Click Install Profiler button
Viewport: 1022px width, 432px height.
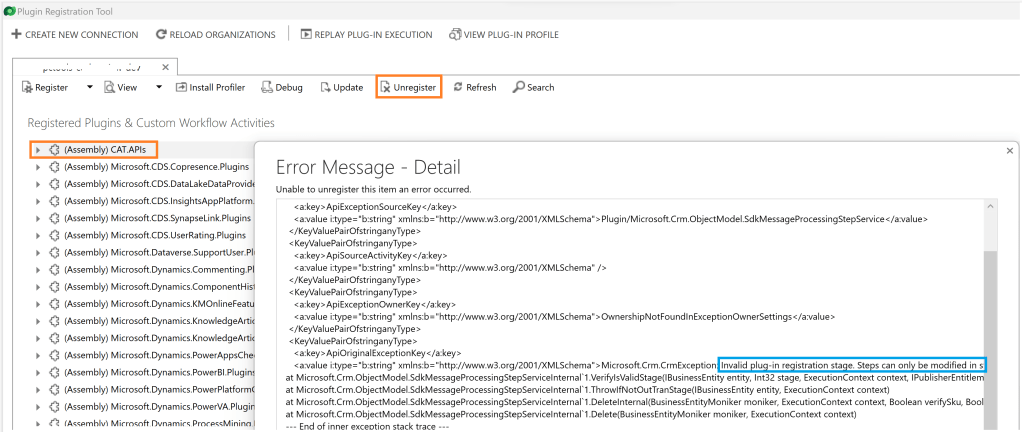(x=210, y=87)
